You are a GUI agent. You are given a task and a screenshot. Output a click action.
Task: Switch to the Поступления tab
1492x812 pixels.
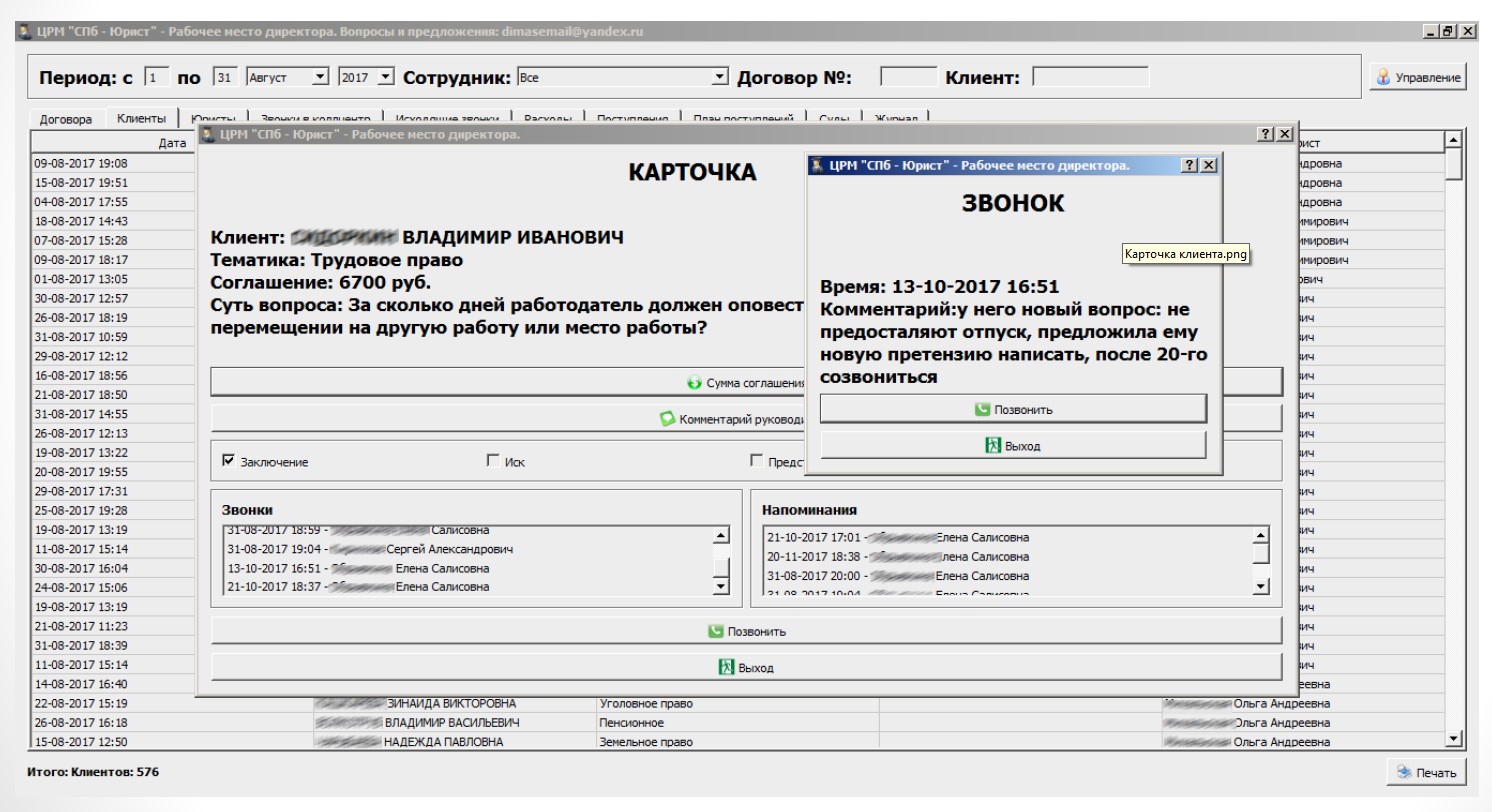632,119
